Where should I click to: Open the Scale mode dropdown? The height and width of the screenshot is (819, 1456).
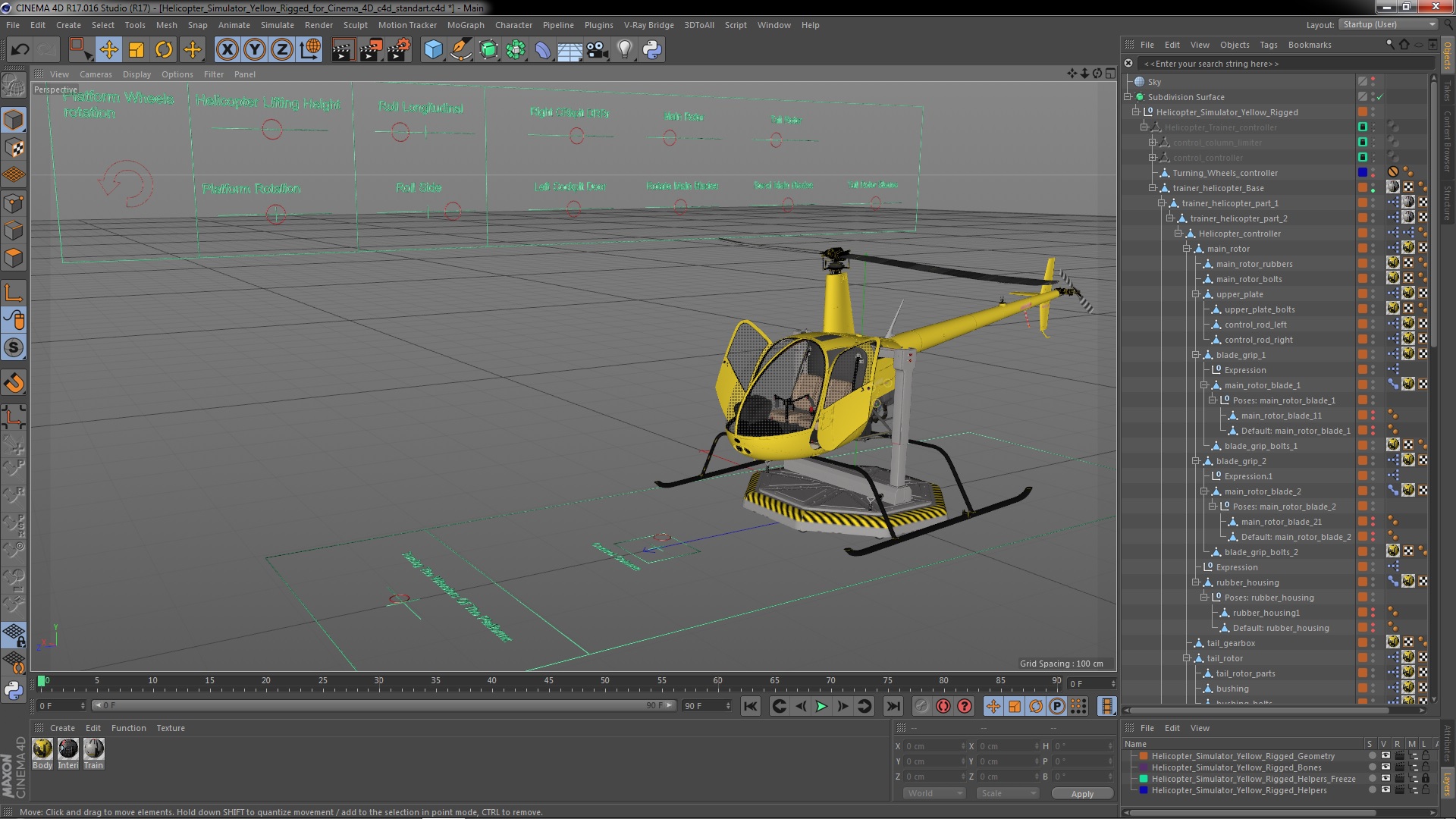pos(1008,793)
